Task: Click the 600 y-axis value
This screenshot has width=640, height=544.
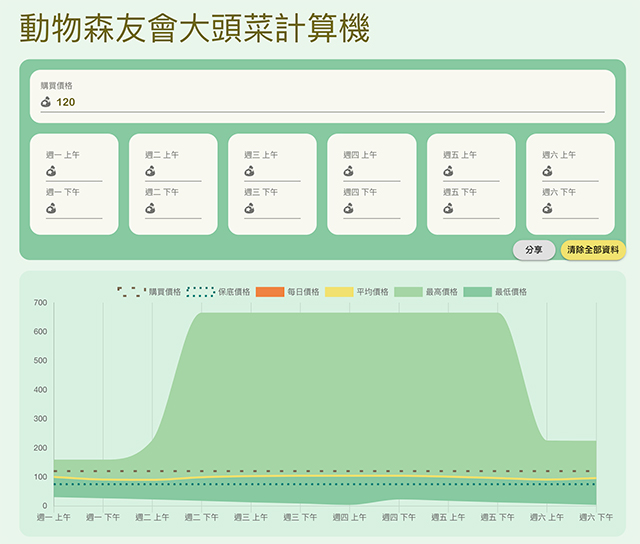Action: pyautogui.click(x=40, y=332)
